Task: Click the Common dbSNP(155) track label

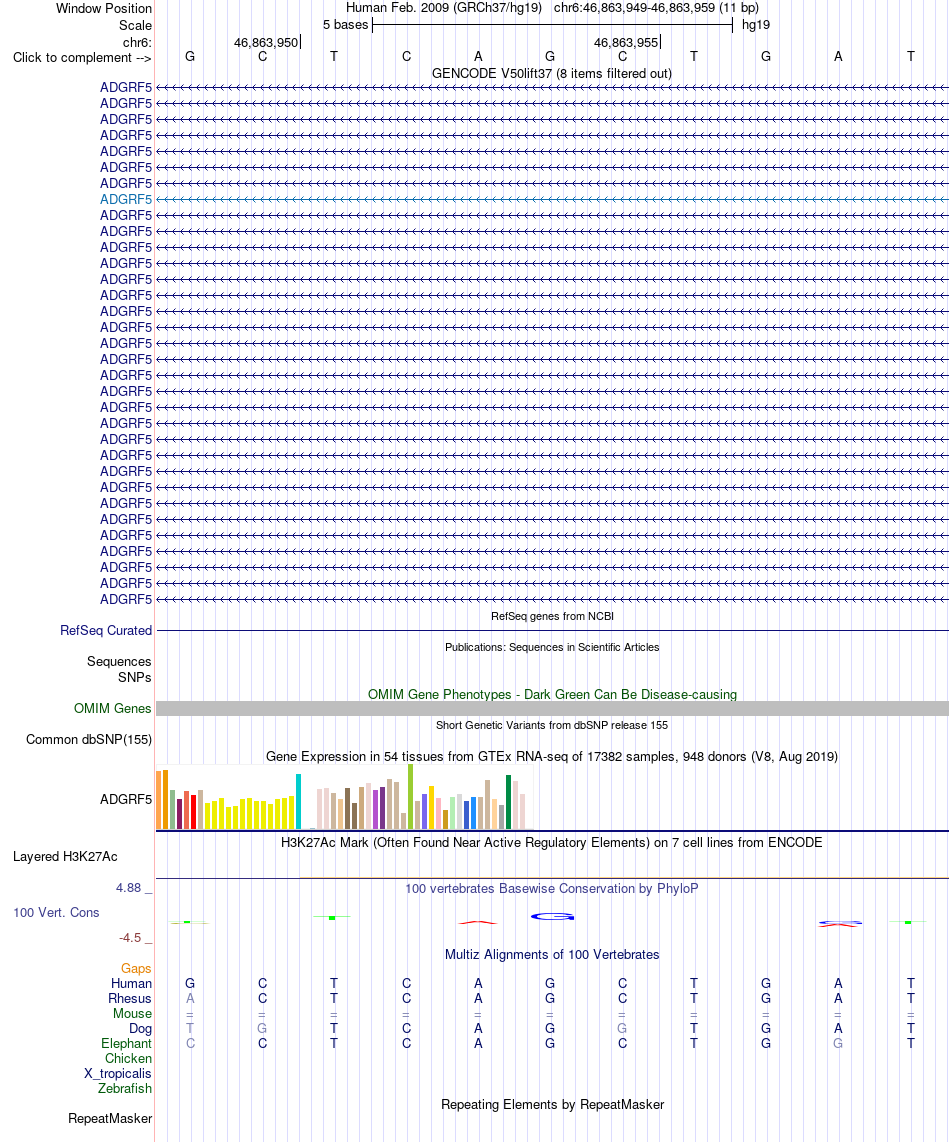Action: 89,740
